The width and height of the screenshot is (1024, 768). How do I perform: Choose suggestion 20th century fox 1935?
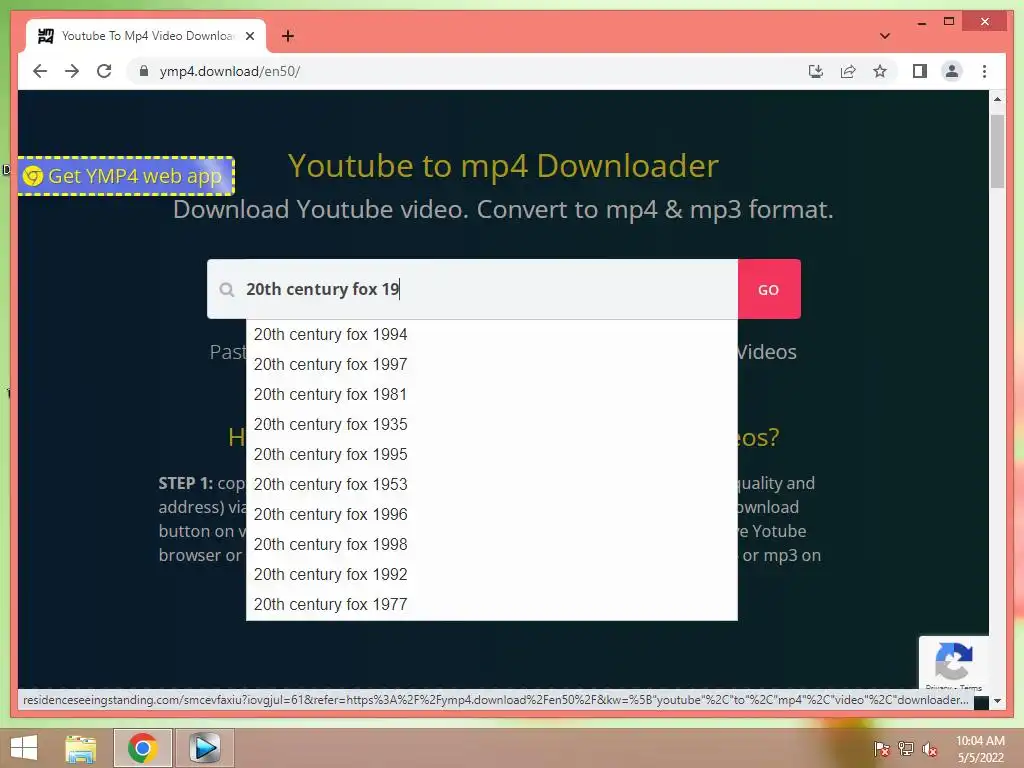tap(492, 424)
